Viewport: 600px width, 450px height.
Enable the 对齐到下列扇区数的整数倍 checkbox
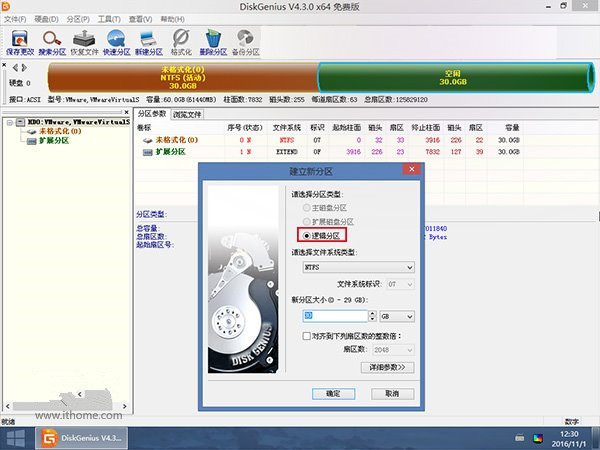pyautogui.click(x=307, y=337)
